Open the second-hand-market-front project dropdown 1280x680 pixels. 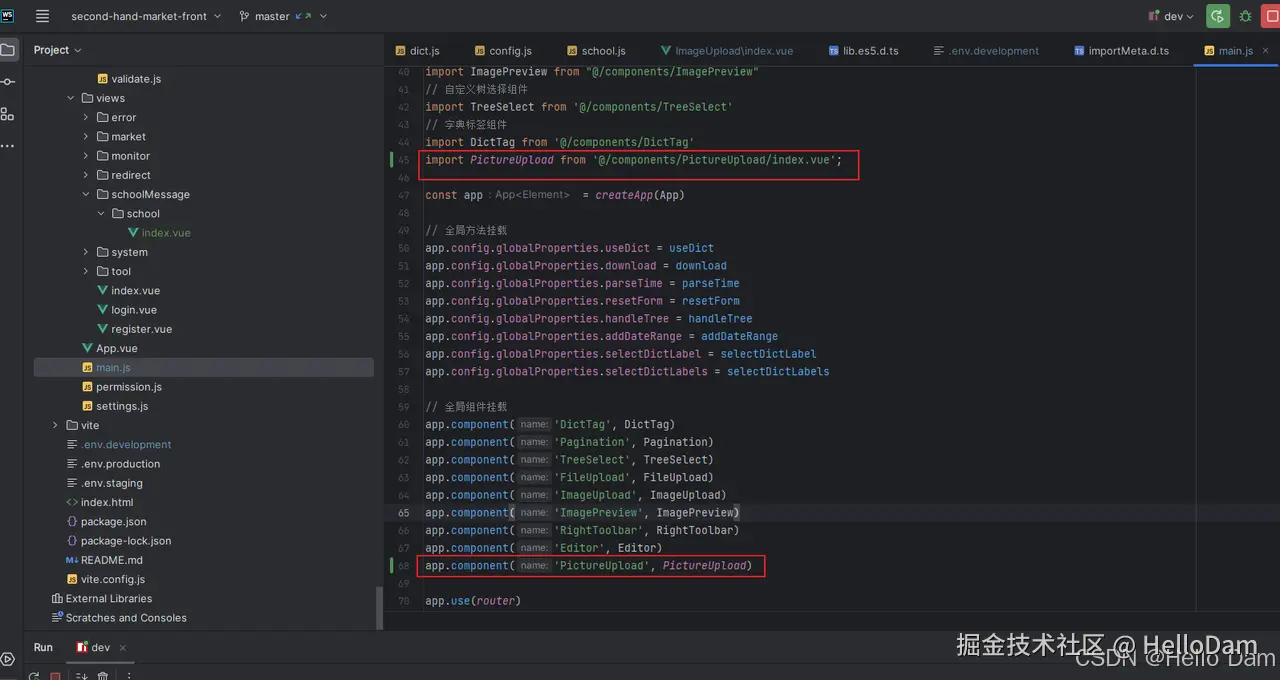pos(146,16)
